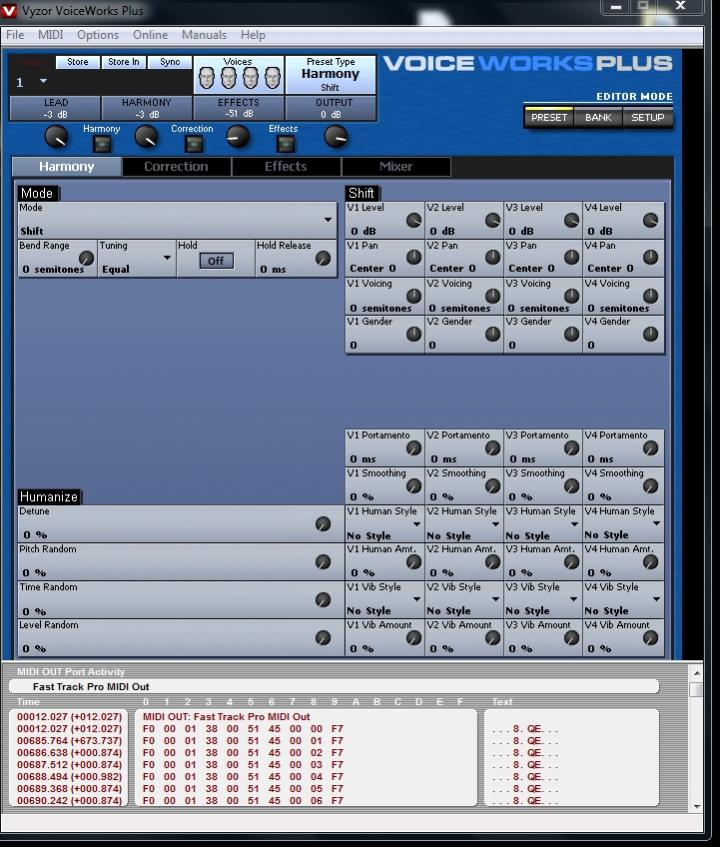Open the File menu
This screenshot has height=847, width=720.
[15, 35]
